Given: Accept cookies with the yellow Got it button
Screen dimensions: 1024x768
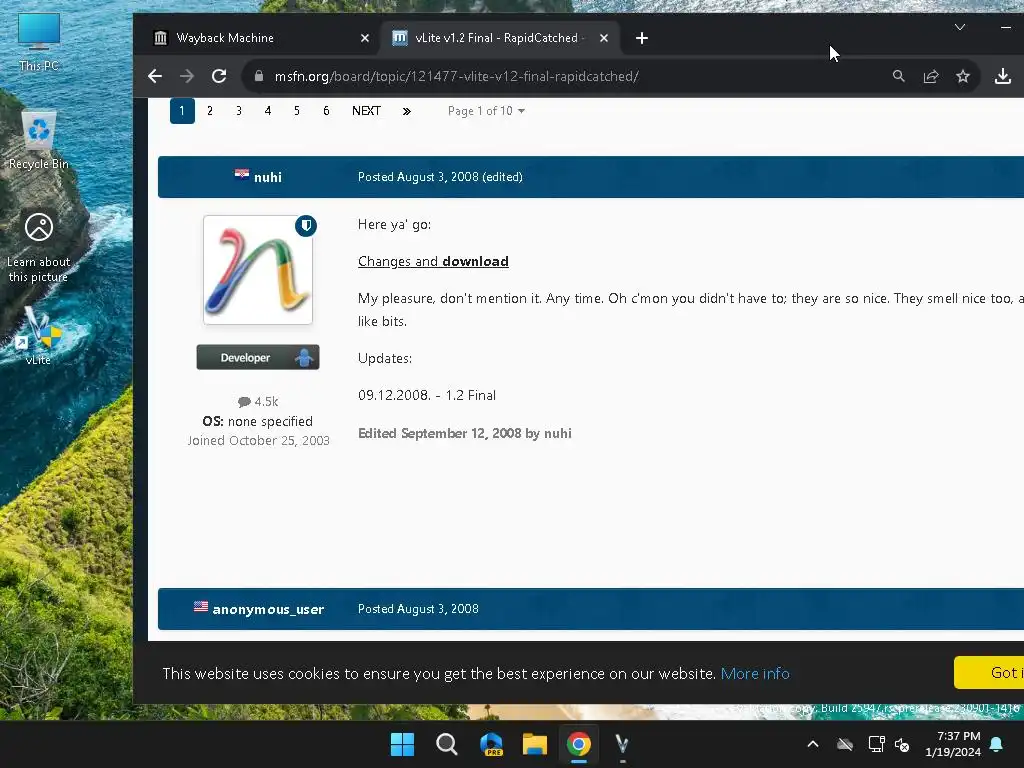Looking at the screenshot, I should 989,673.
